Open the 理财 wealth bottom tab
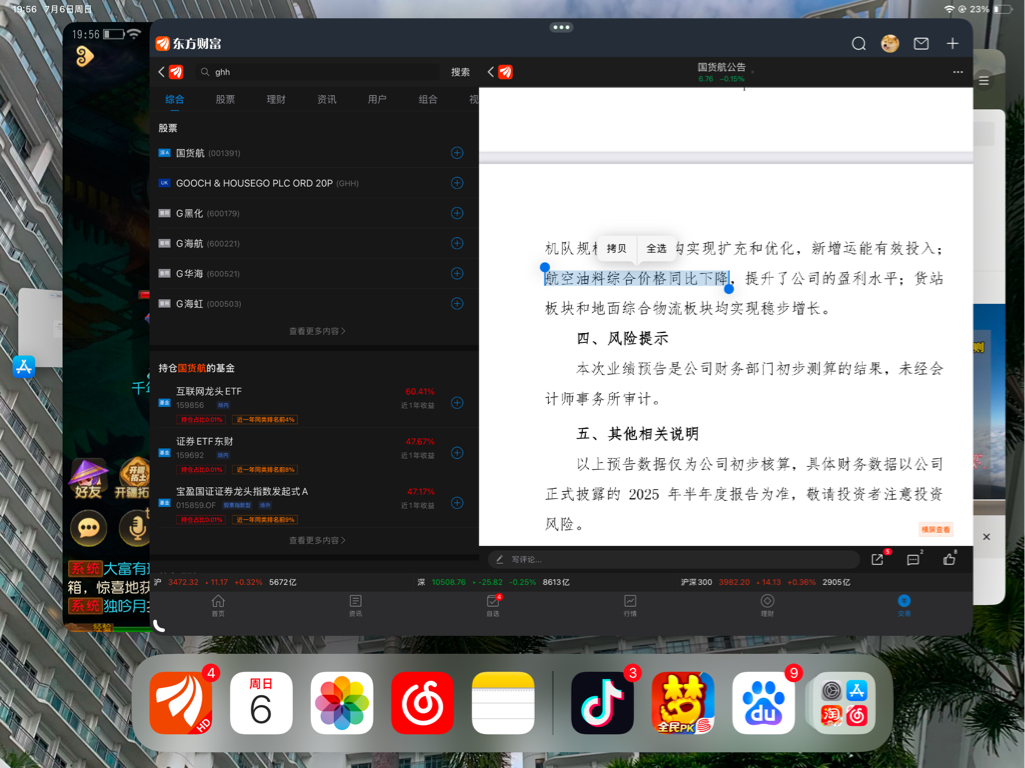The image size is (1025, 768). pyautogui.click(x=767, y=605)
